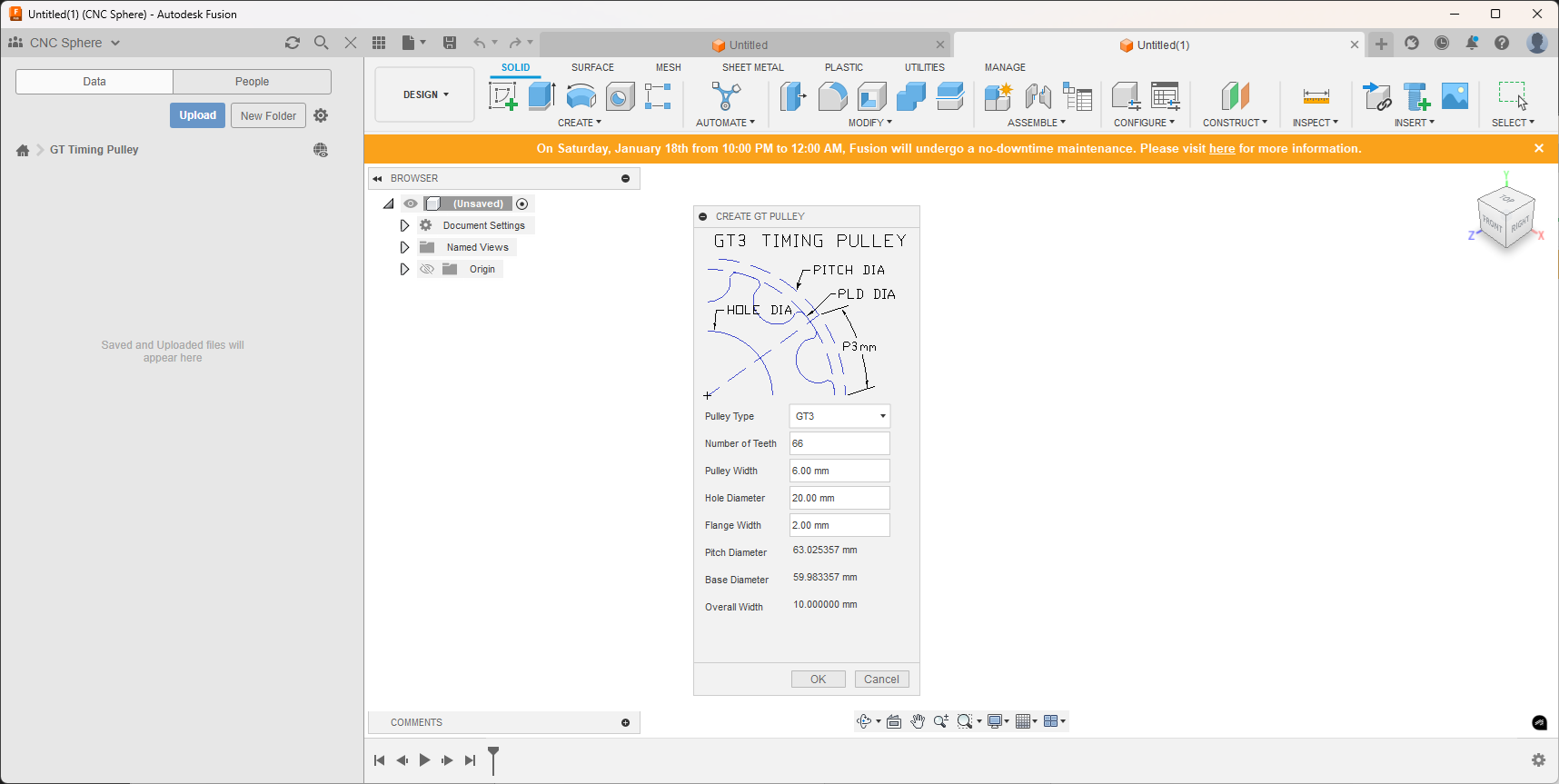This screenshot has width=1559, height=784.
Task: Refresh the data panel
Action: (x=293, y=43)
